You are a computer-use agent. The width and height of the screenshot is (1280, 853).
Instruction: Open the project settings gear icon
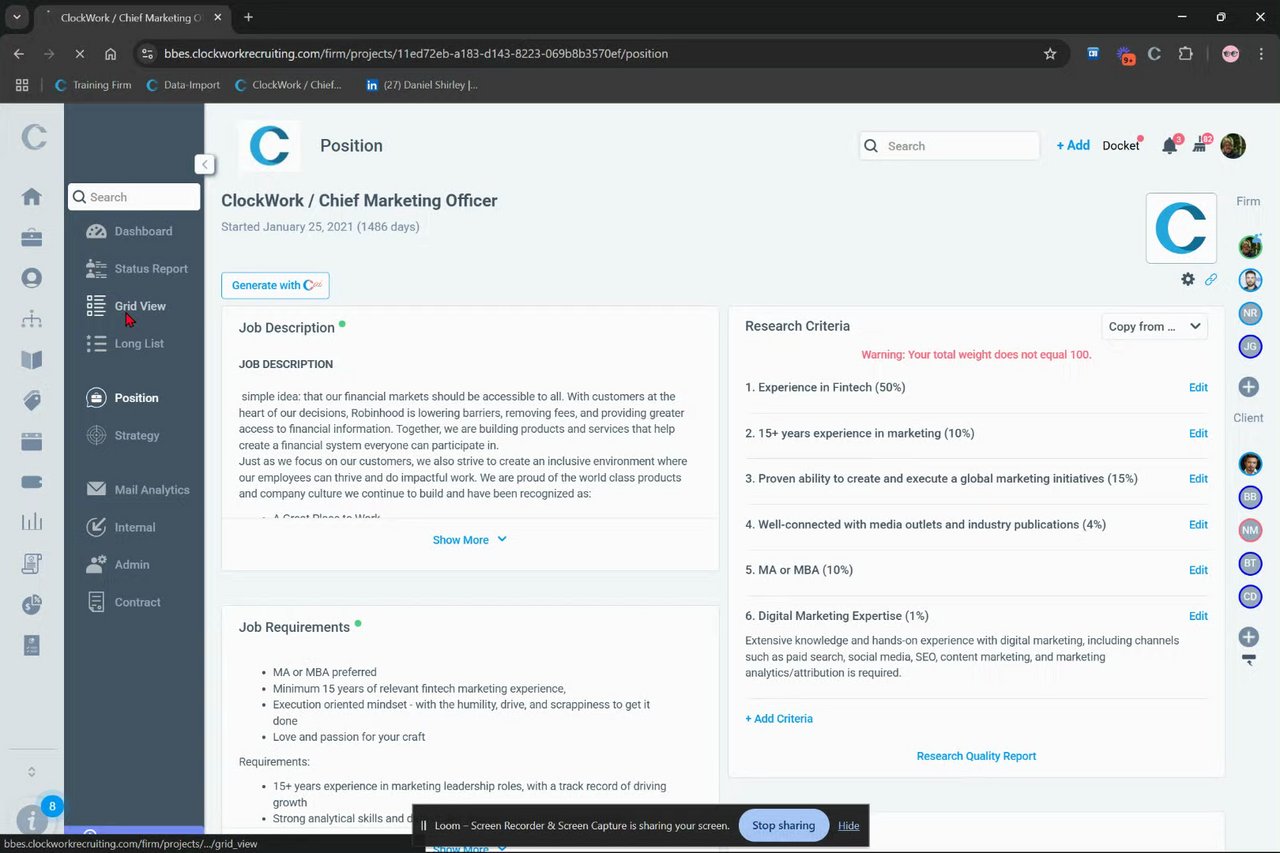(x=1188, y=279)
